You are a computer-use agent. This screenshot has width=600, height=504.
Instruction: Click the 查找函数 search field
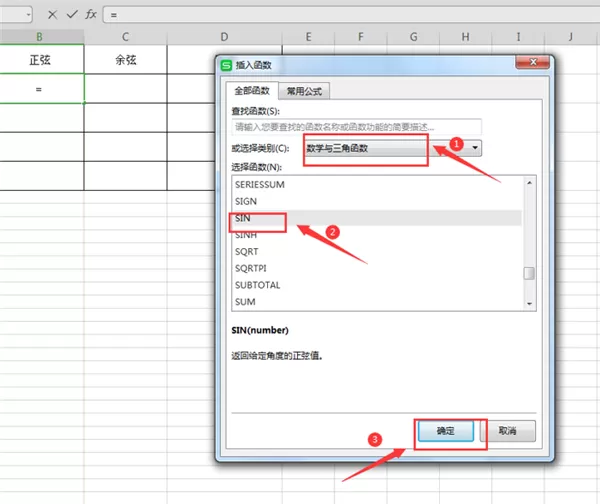click(356, 127)
